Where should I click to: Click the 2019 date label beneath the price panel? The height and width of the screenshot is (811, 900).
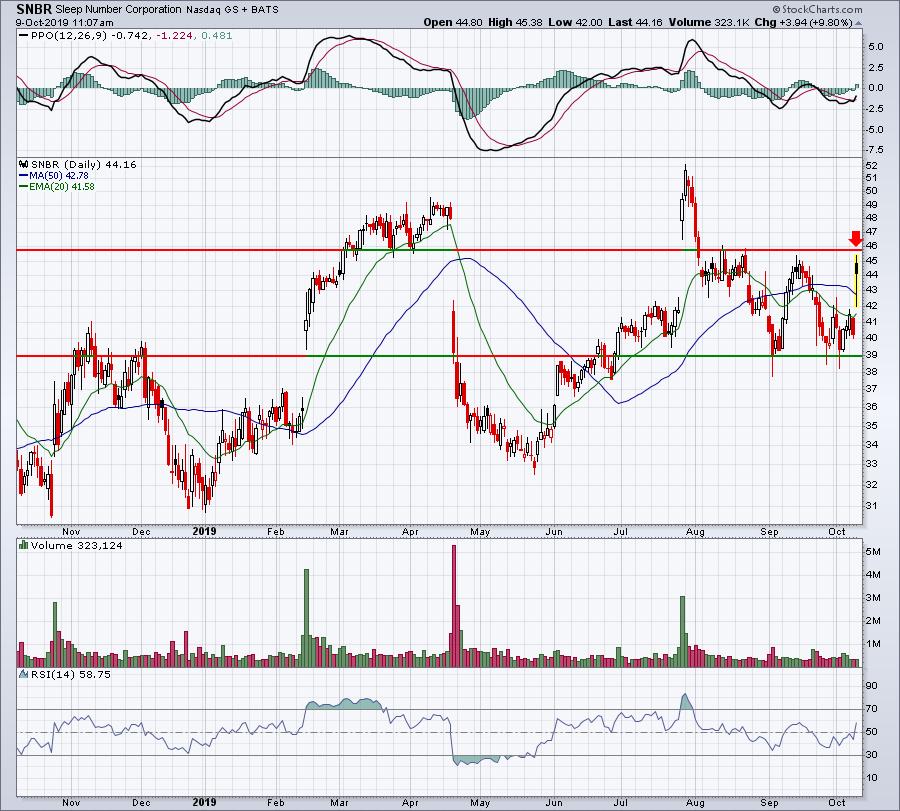(204, 531)
